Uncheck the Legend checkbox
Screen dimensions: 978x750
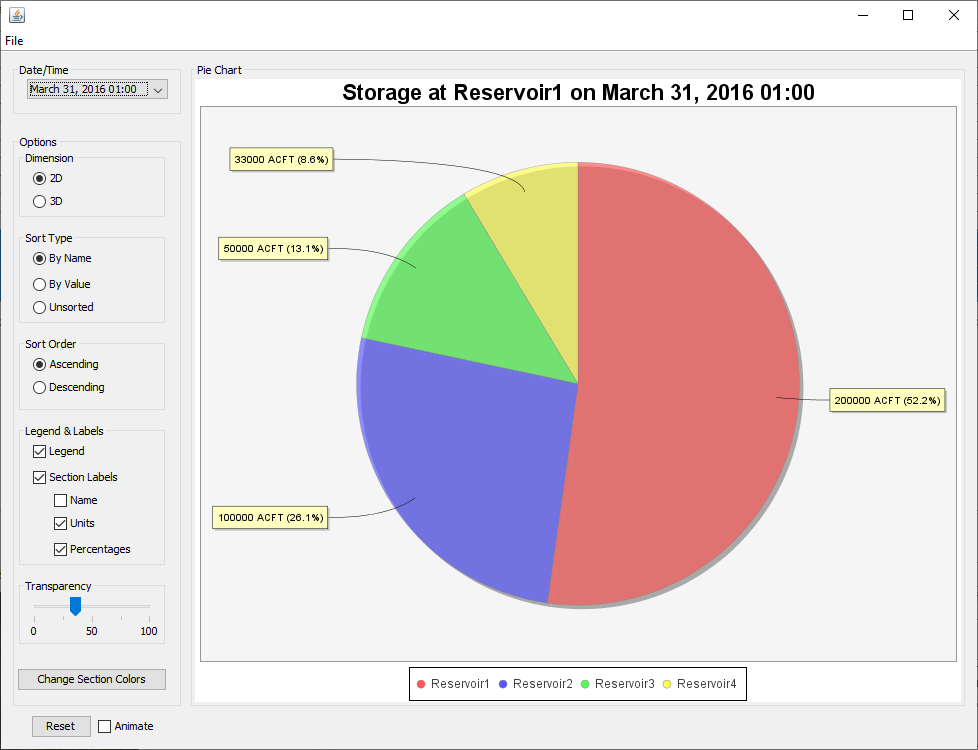pyautogui.click(x=40, y=452)
